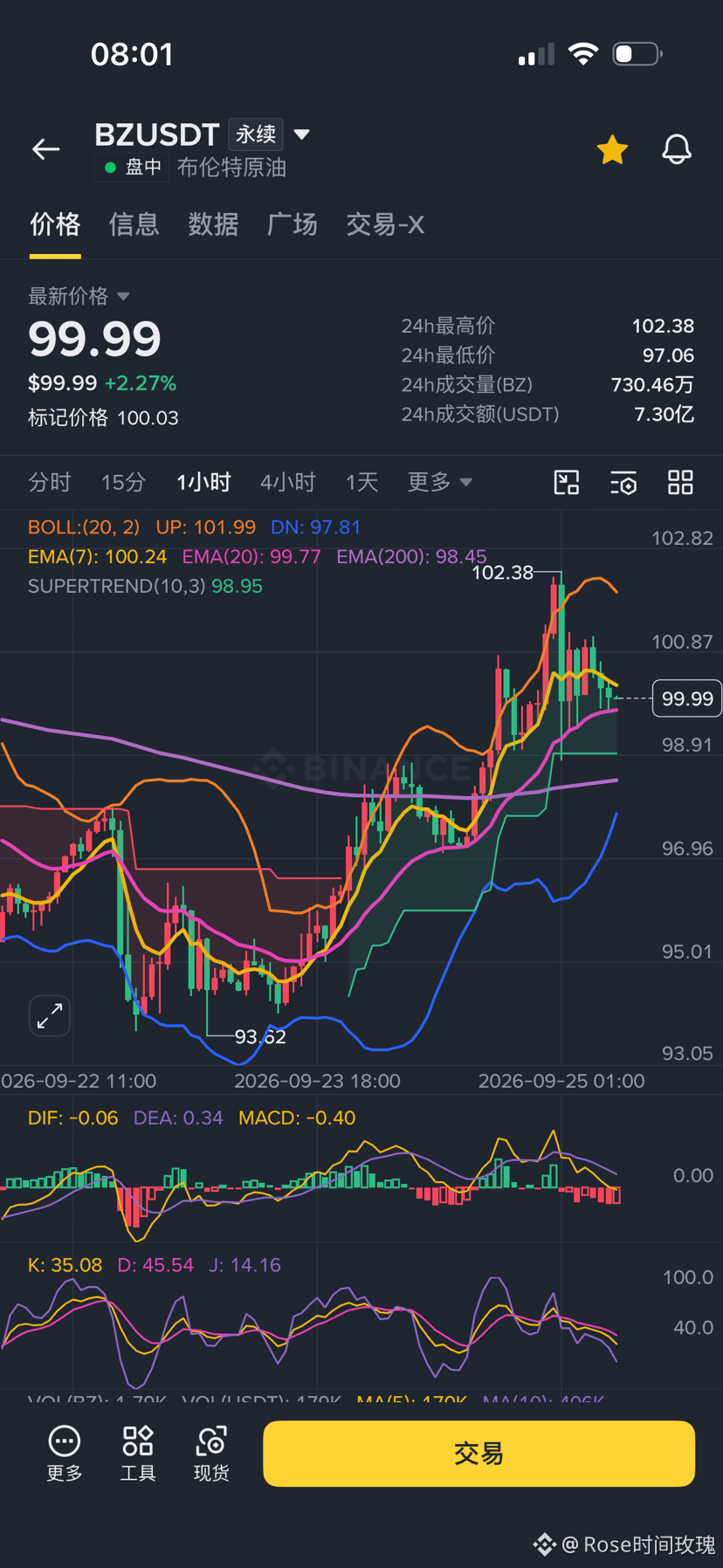Toggle the yellow favorite star
723x1568 pixels.
coord(612,149)
